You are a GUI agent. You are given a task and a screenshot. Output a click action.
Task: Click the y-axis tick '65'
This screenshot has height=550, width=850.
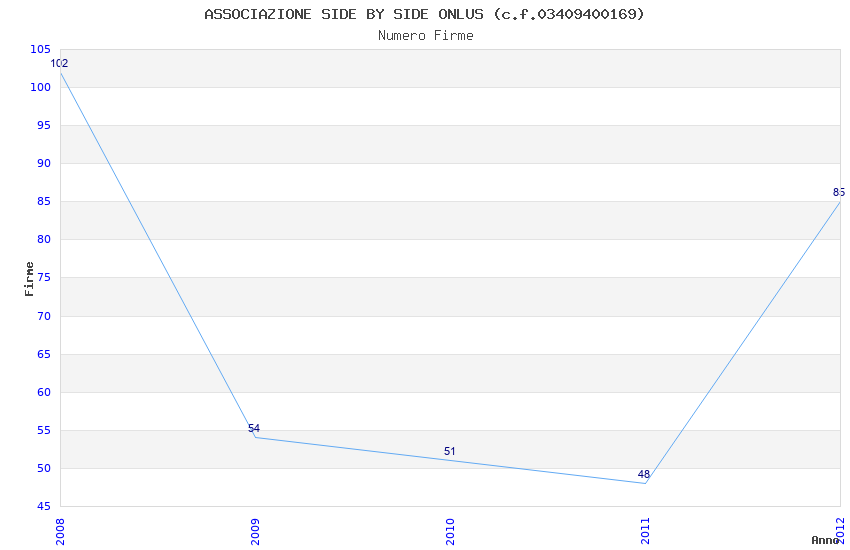pos(44,354)
